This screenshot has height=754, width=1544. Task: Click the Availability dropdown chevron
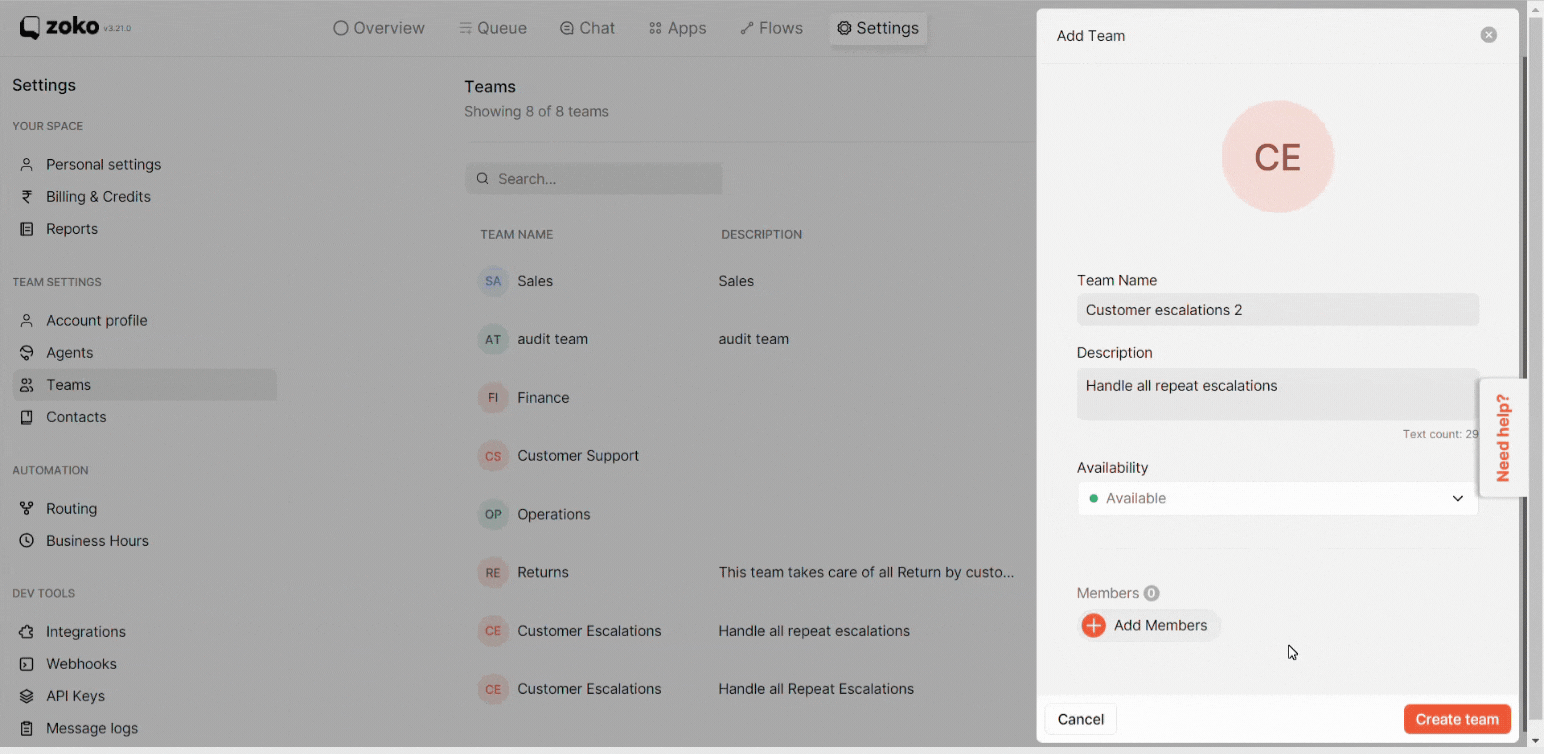point(1458,498)
